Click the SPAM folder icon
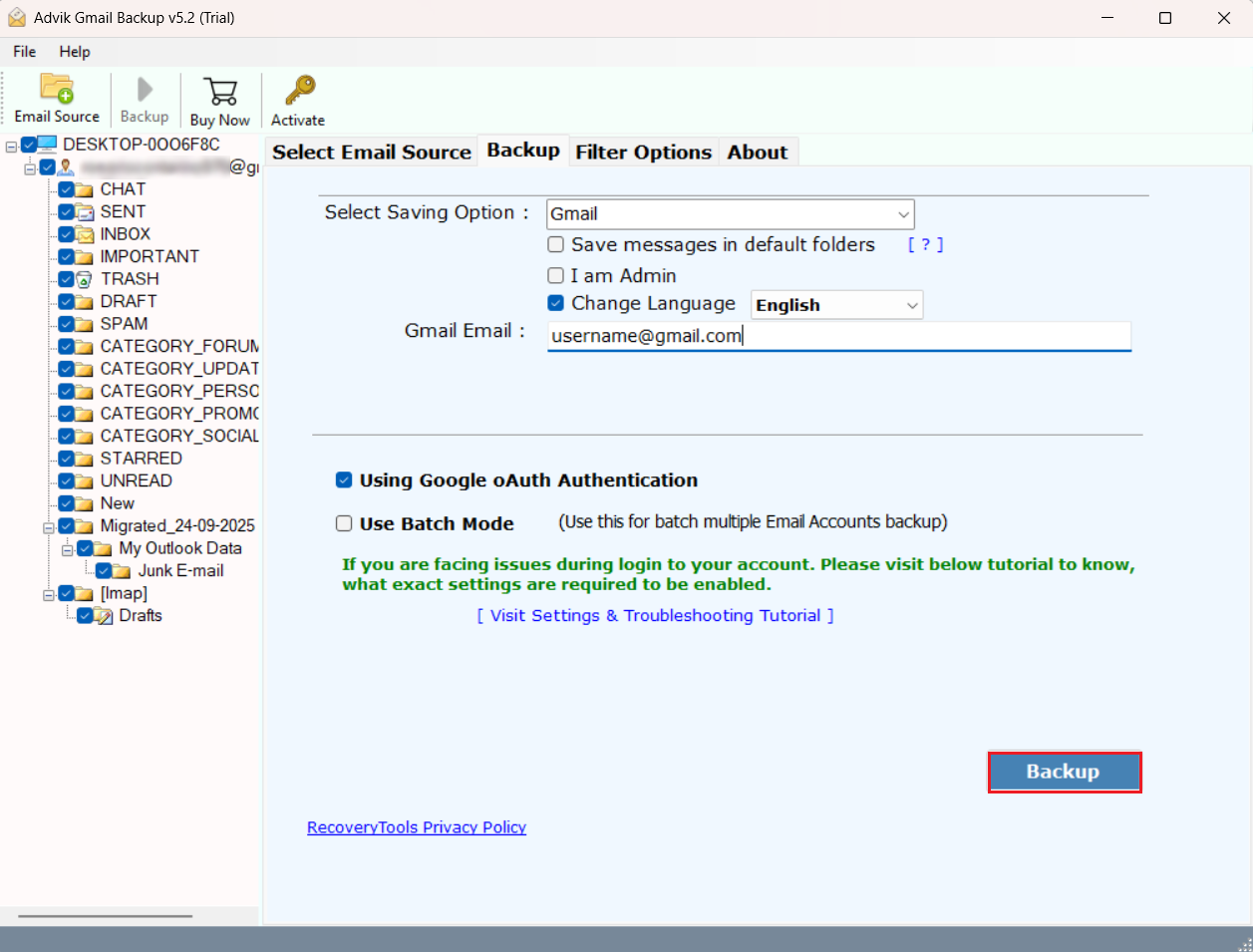The image size is (1253, 952). click(x=85, y=324)
